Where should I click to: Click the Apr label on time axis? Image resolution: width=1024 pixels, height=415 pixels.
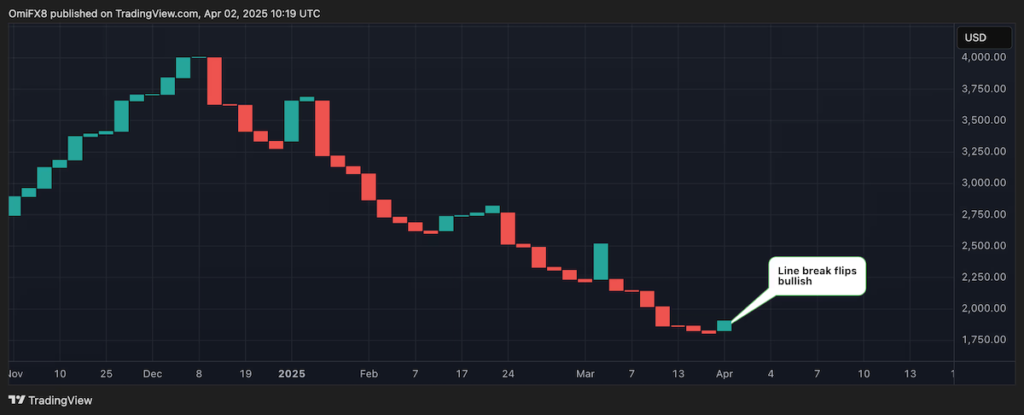coord(724,374)
